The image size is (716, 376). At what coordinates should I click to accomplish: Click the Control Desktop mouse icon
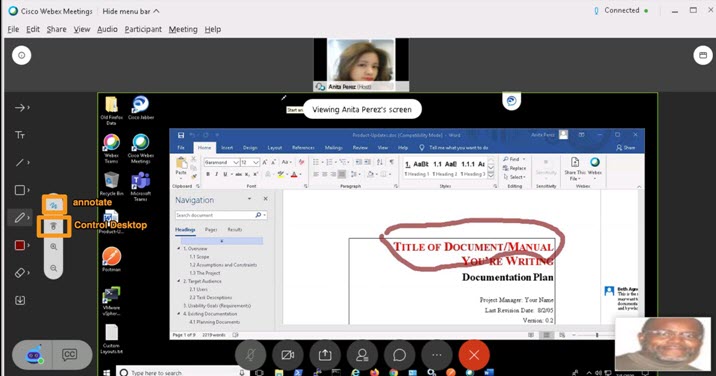(53, 226)
